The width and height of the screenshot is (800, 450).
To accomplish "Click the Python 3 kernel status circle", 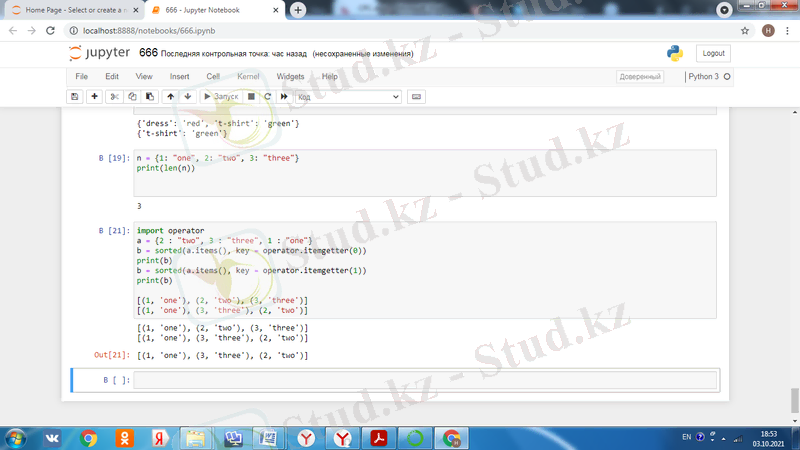I will 727,77.
